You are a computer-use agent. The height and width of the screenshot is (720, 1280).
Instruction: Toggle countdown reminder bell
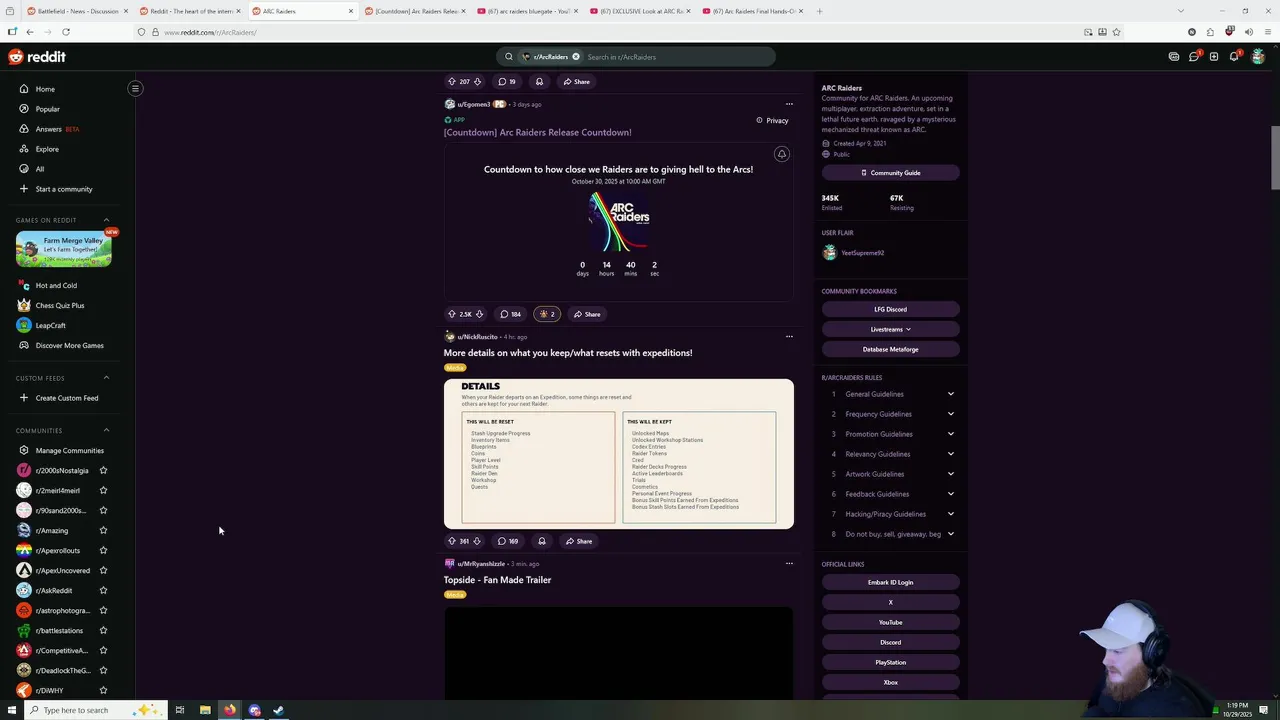tap(782, 154)
